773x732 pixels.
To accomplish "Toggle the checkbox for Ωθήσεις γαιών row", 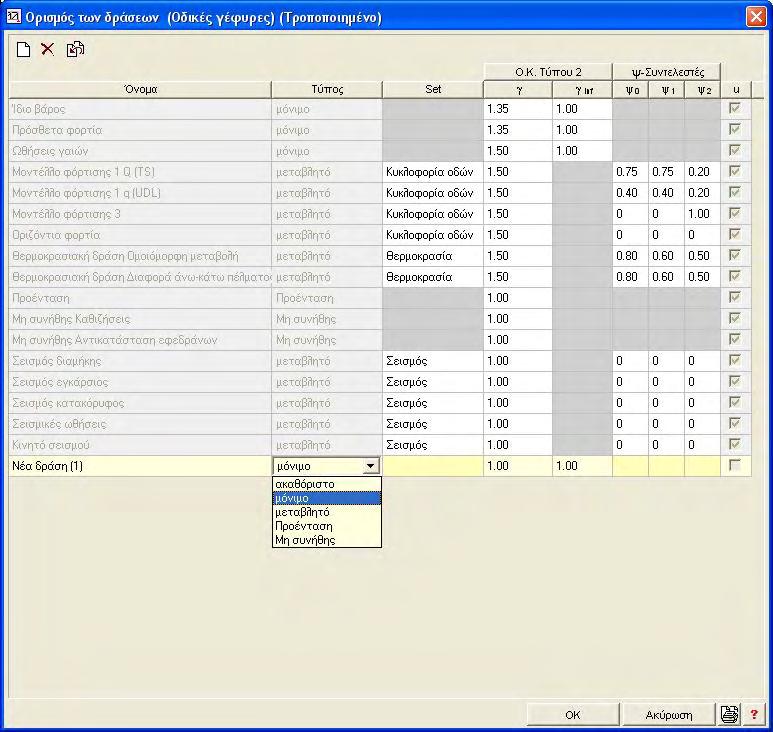I will click(x=735, y=150).
